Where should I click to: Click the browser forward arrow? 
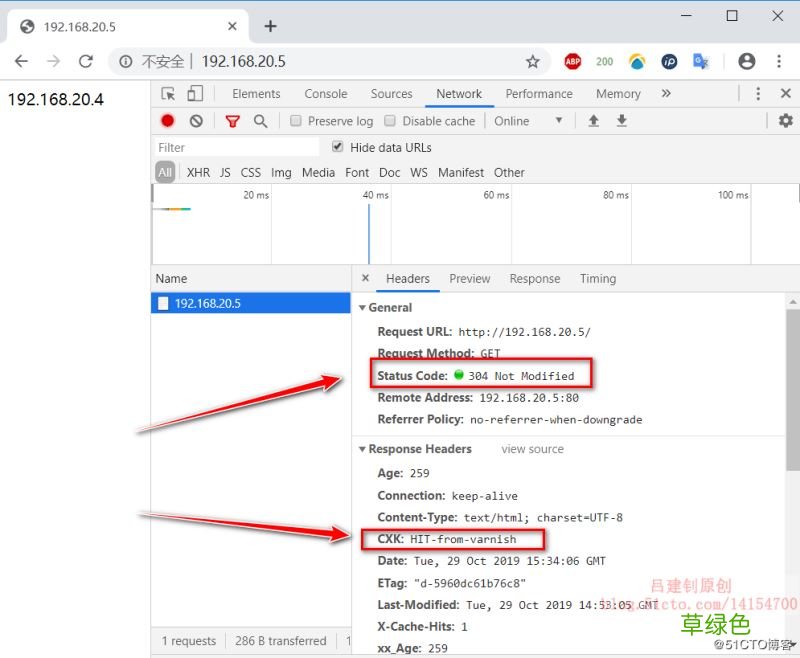point(53,61)
